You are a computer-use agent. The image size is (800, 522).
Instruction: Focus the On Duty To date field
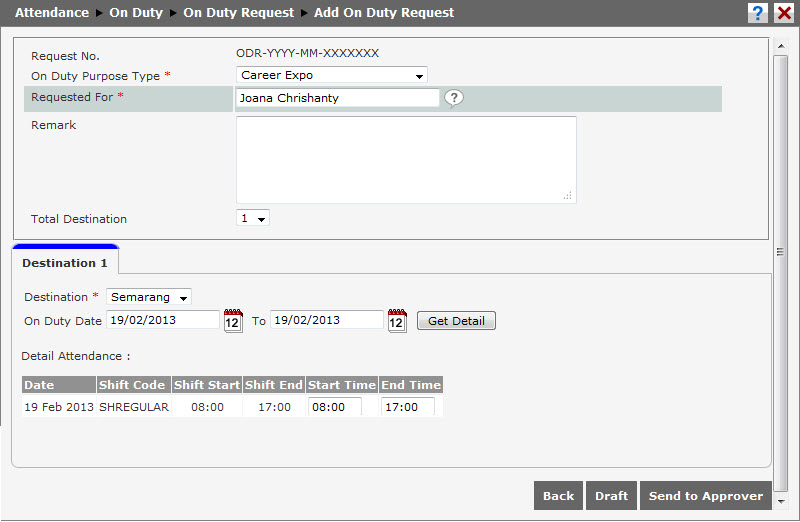[327, 320]
